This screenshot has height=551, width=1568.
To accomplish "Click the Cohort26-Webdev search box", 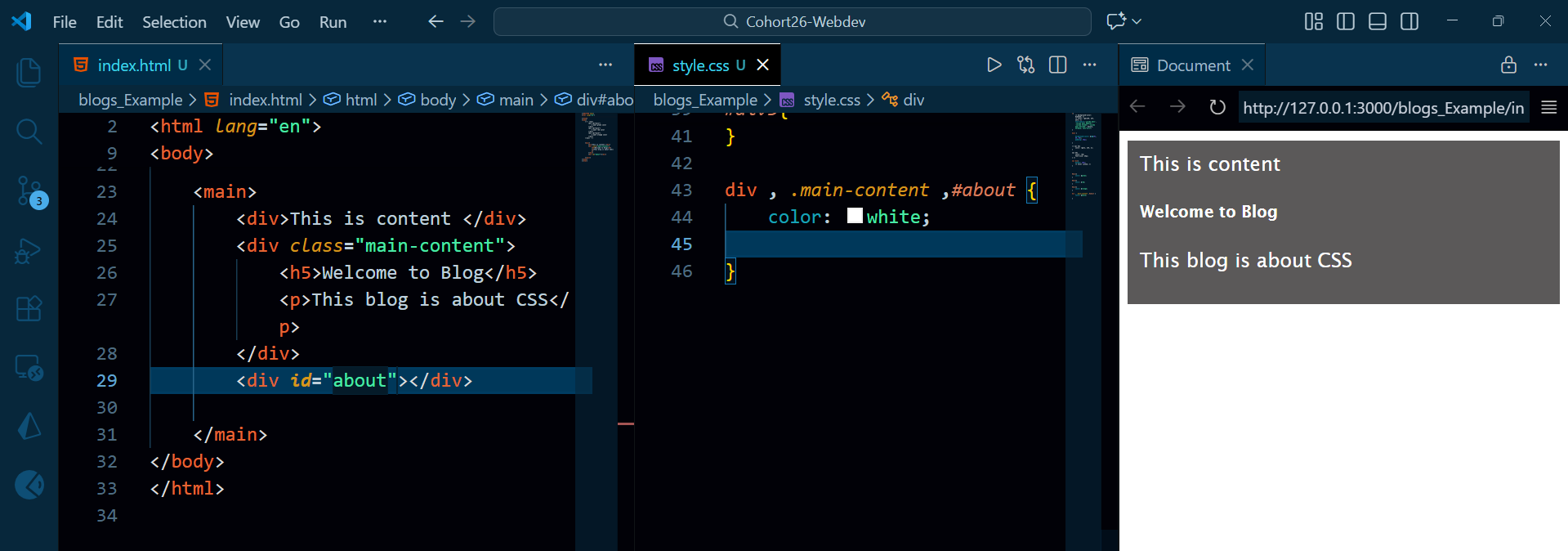I will pyautogui.click(x=792, y=21).
